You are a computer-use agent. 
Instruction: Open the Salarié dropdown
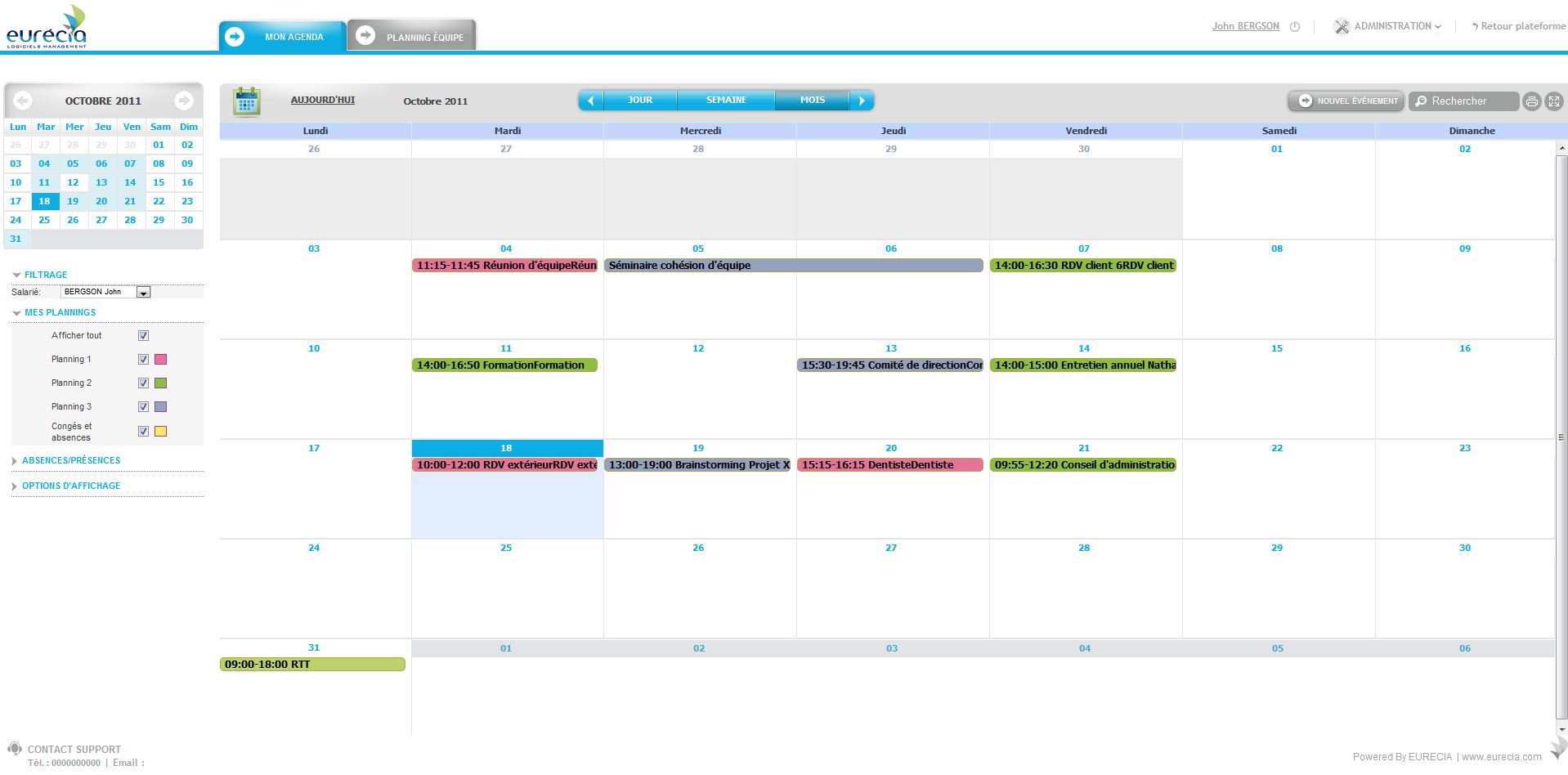click(x=106, y=292)
